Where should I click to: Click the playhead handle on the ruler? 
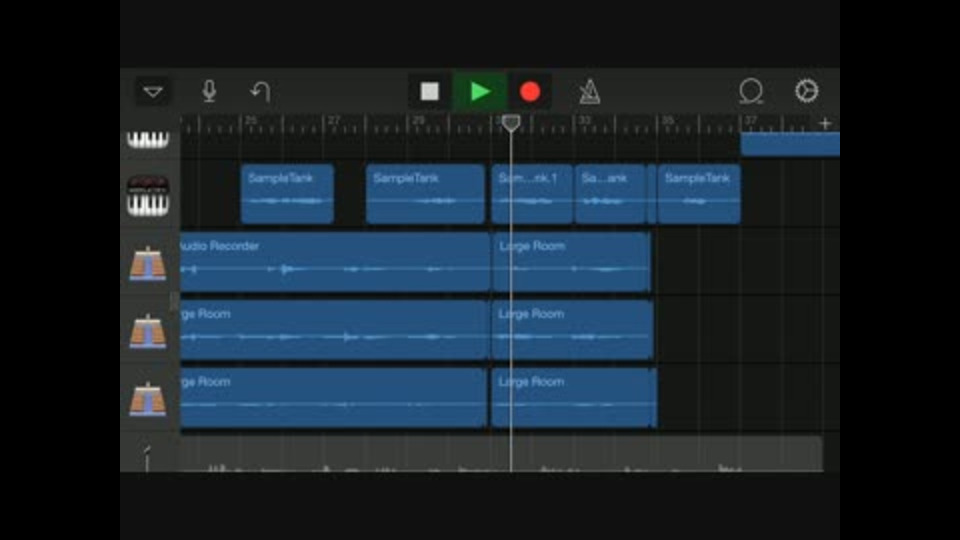[511, 123]
